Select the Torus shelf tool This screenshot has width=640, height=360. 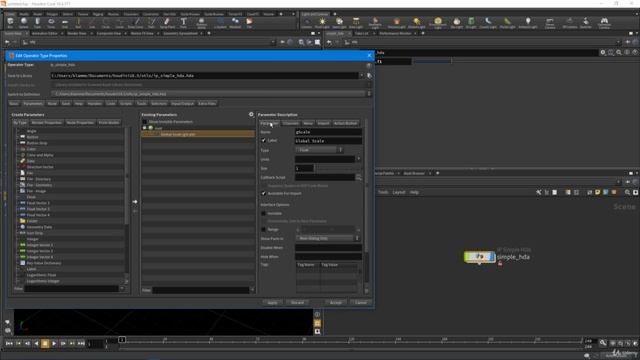point(51,23)
